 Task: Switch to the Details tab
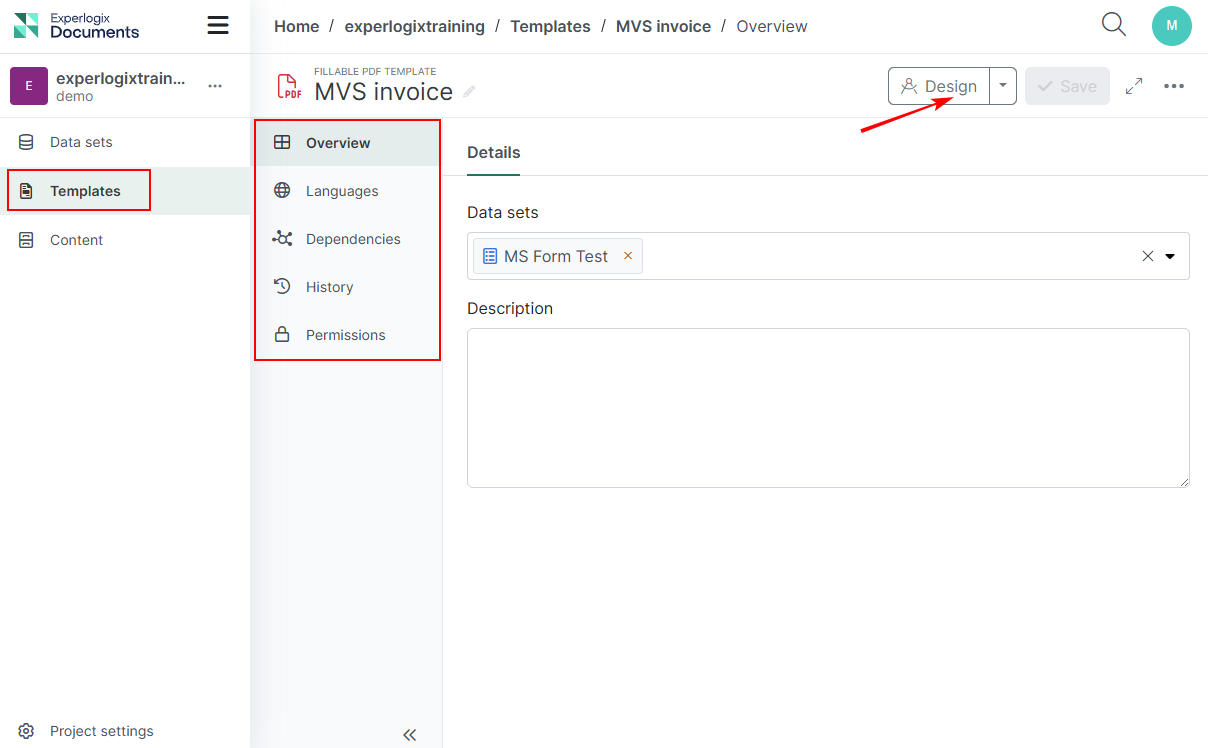493,153
